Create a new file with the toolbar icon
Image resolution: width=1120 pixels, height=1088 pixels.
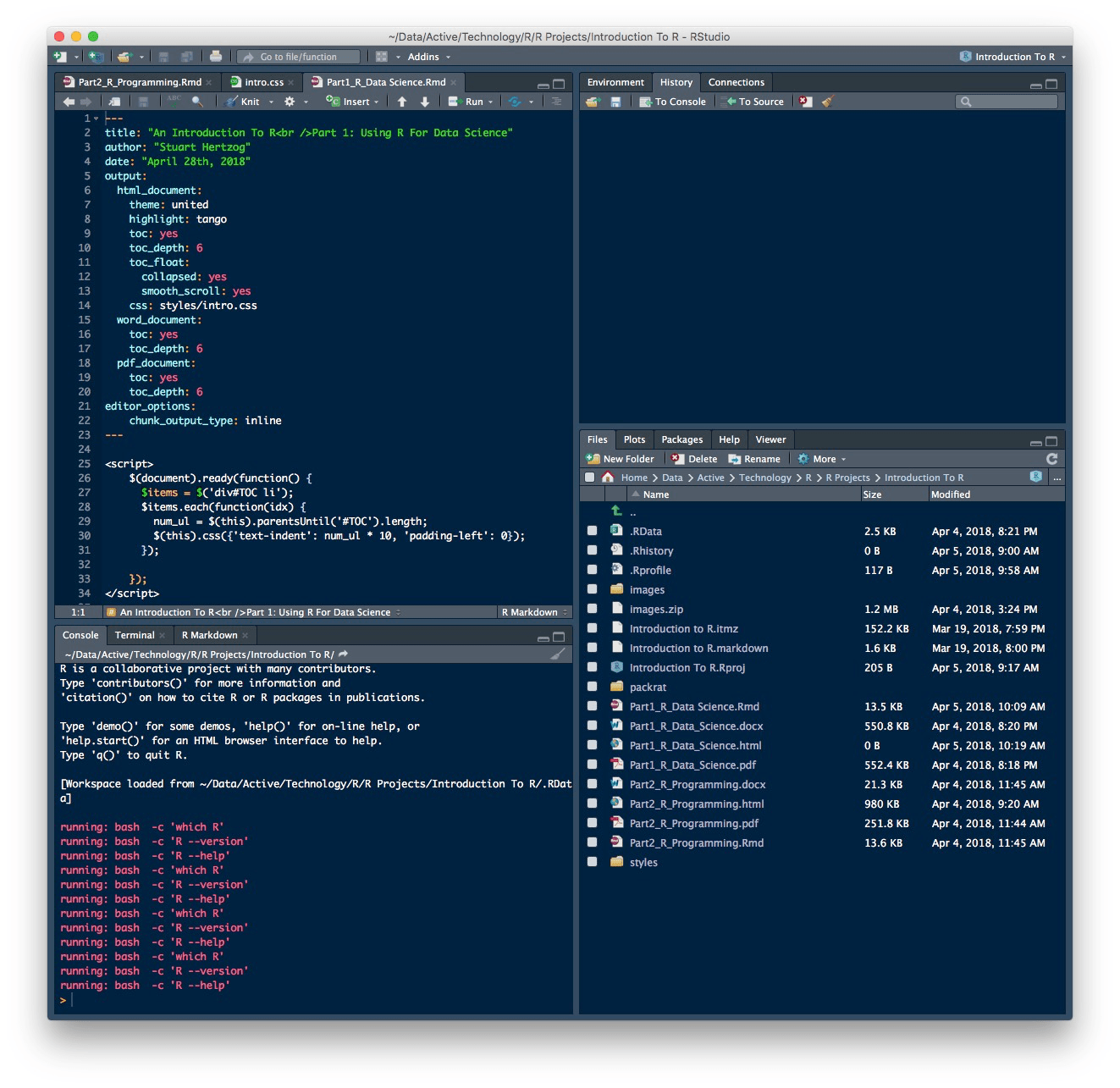click(60, 57)
